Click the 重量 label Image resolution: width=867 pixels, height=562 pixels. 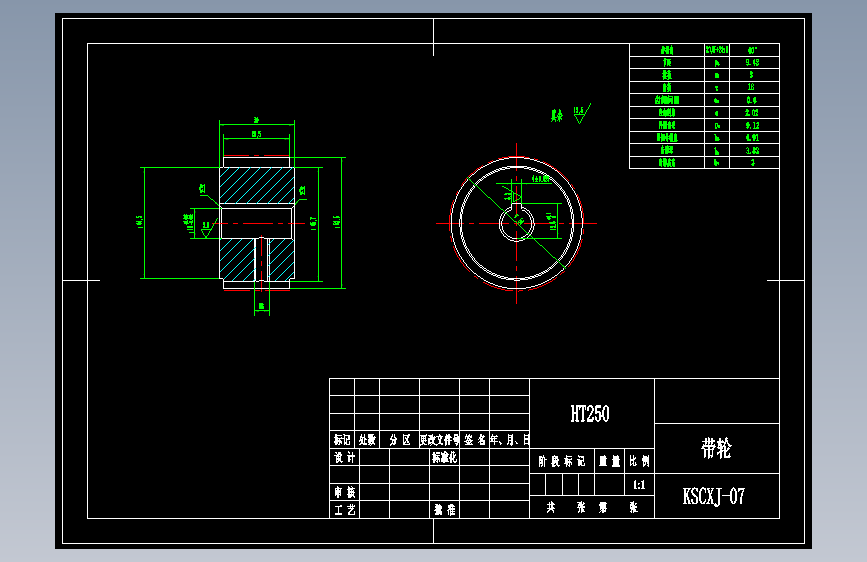click(610, 461)
